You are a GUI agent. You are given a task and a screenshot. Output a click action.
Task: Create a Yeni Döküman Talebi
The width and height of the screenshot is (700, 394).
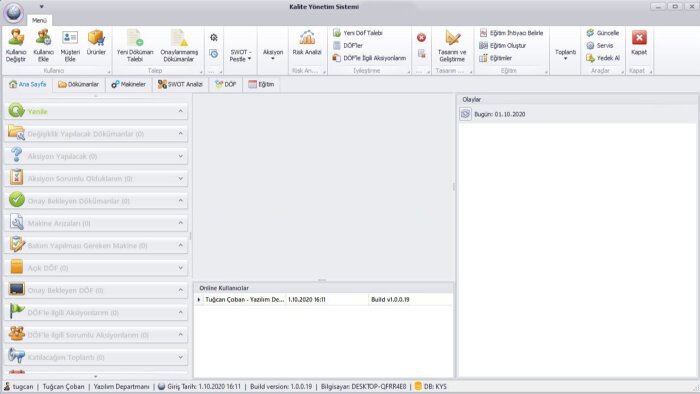pyautogui.click(x=135, y=45)
